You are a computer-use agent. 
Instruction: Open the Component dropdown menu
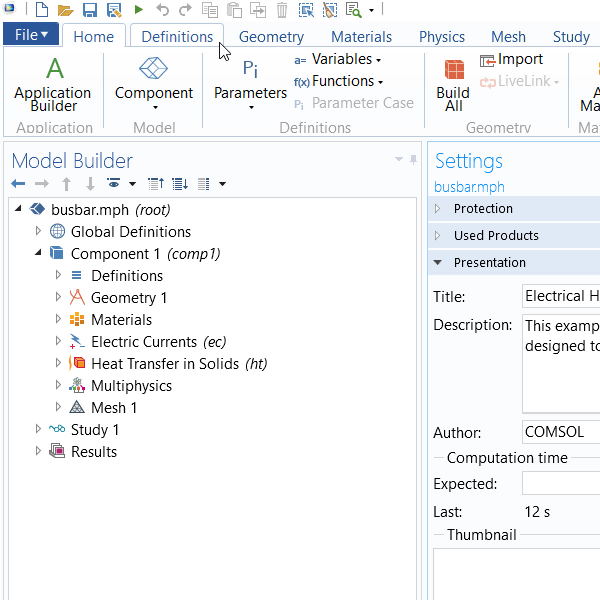(154, 94)
